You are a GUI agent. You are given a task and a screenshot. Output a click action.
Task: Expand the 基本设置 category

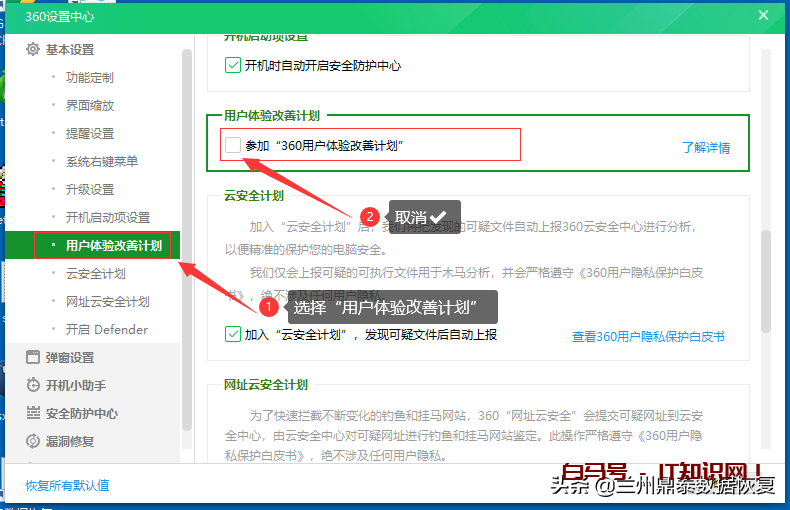70,49
